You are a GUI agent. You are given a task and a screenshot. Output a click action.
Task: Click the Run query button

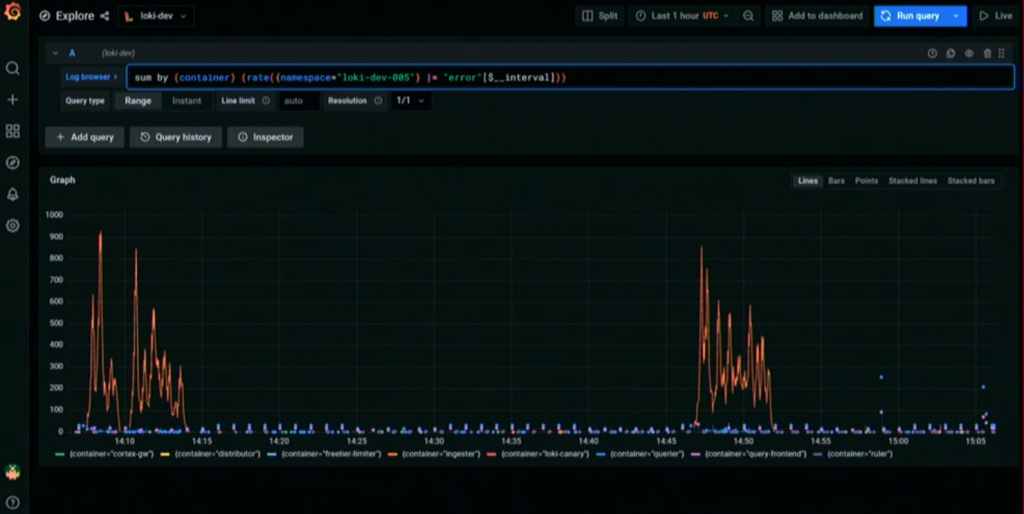click(x=910, y=16)
